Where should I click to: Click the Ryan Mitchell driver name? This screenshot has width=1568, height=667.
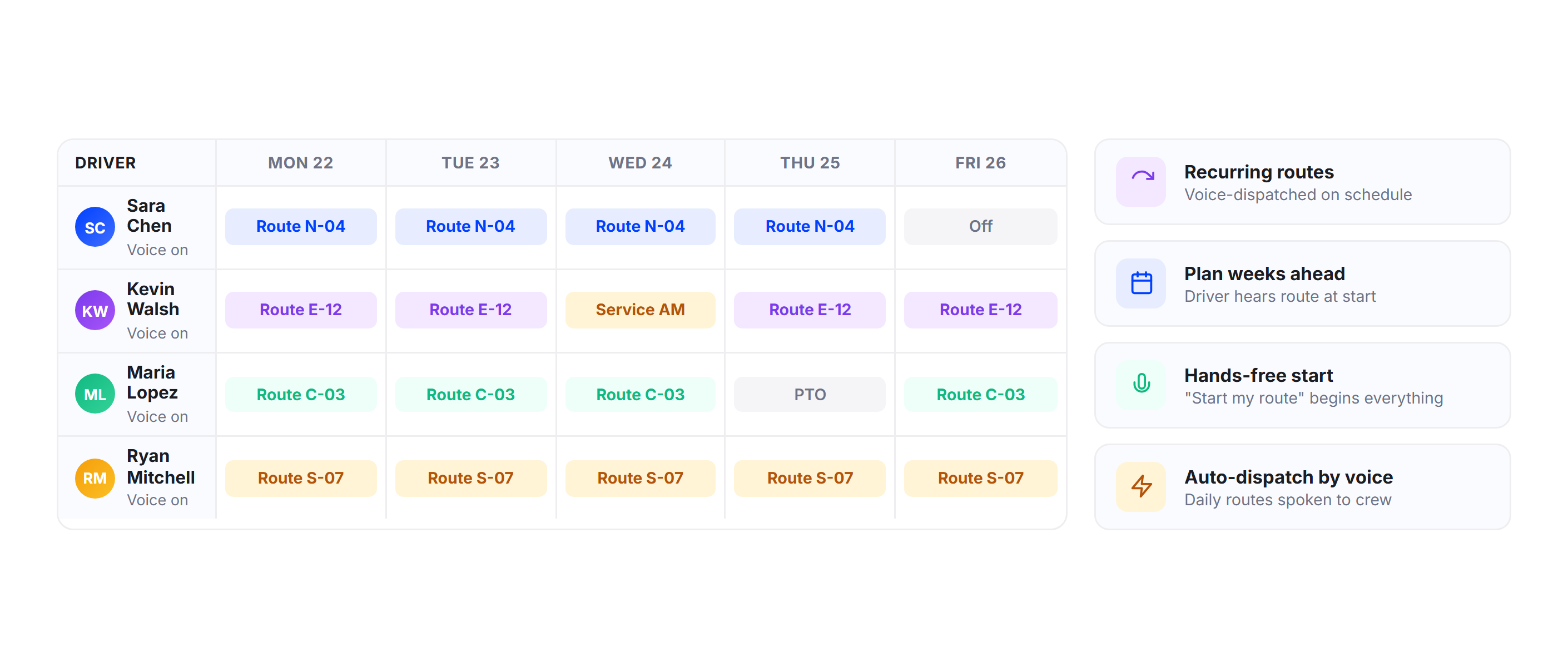tap(161, 467)
